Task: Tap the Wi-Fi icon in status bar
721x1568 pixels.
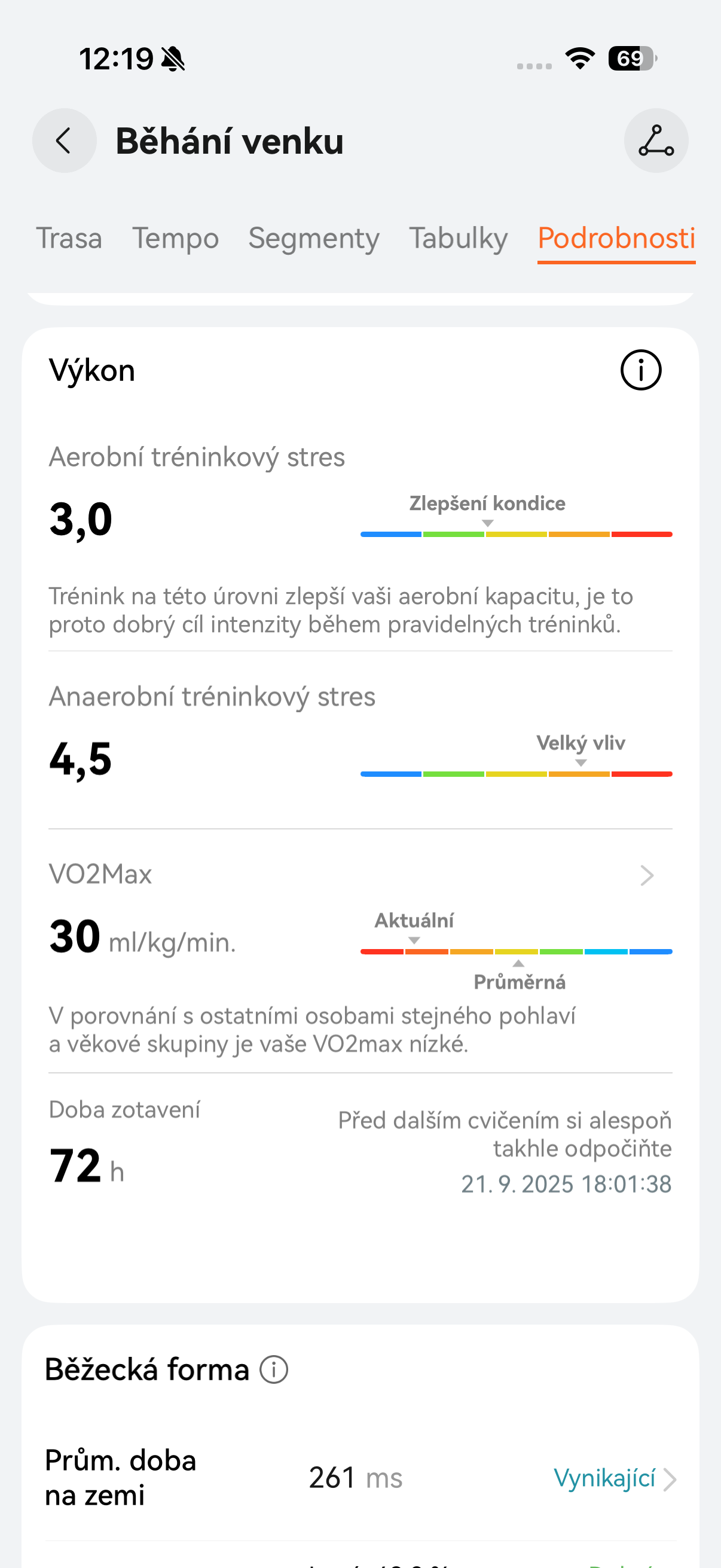Action: 579,58
